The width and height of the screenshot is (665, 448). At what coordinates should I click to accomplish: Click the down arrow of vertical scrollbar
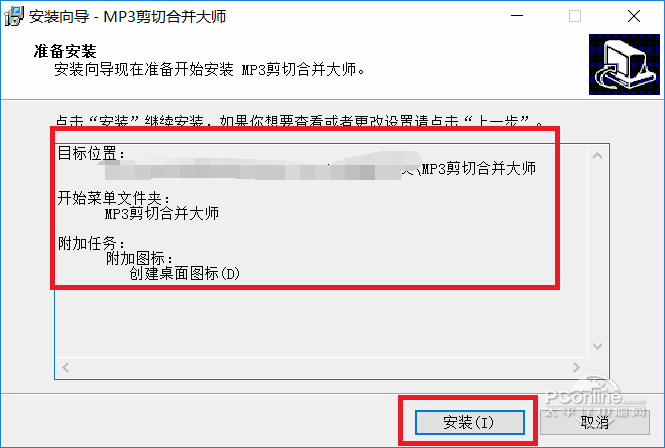(598, 346)
